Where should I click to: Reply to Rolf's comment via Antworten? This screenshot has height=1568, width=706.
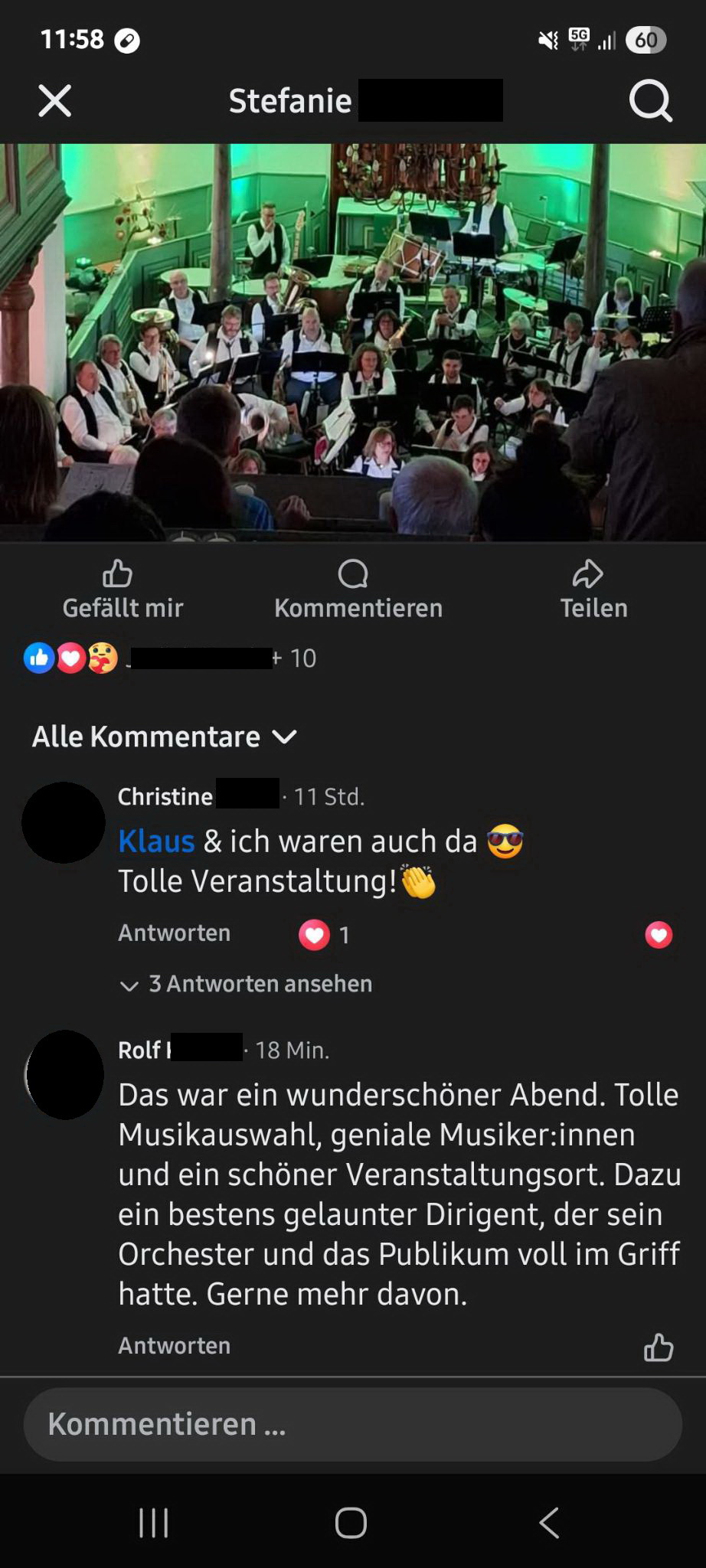(x=174, y=1346)
